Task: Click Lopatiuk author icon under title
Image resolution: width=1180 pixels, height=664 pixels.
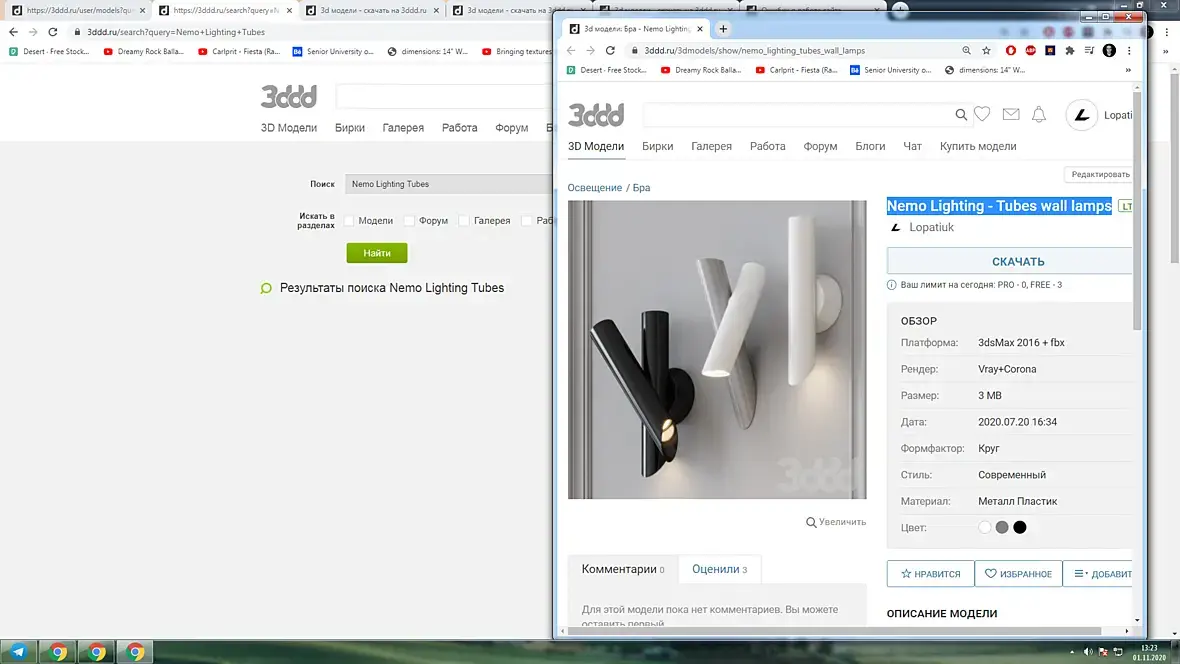Action: pyautogui.click(x=896, y=227)
